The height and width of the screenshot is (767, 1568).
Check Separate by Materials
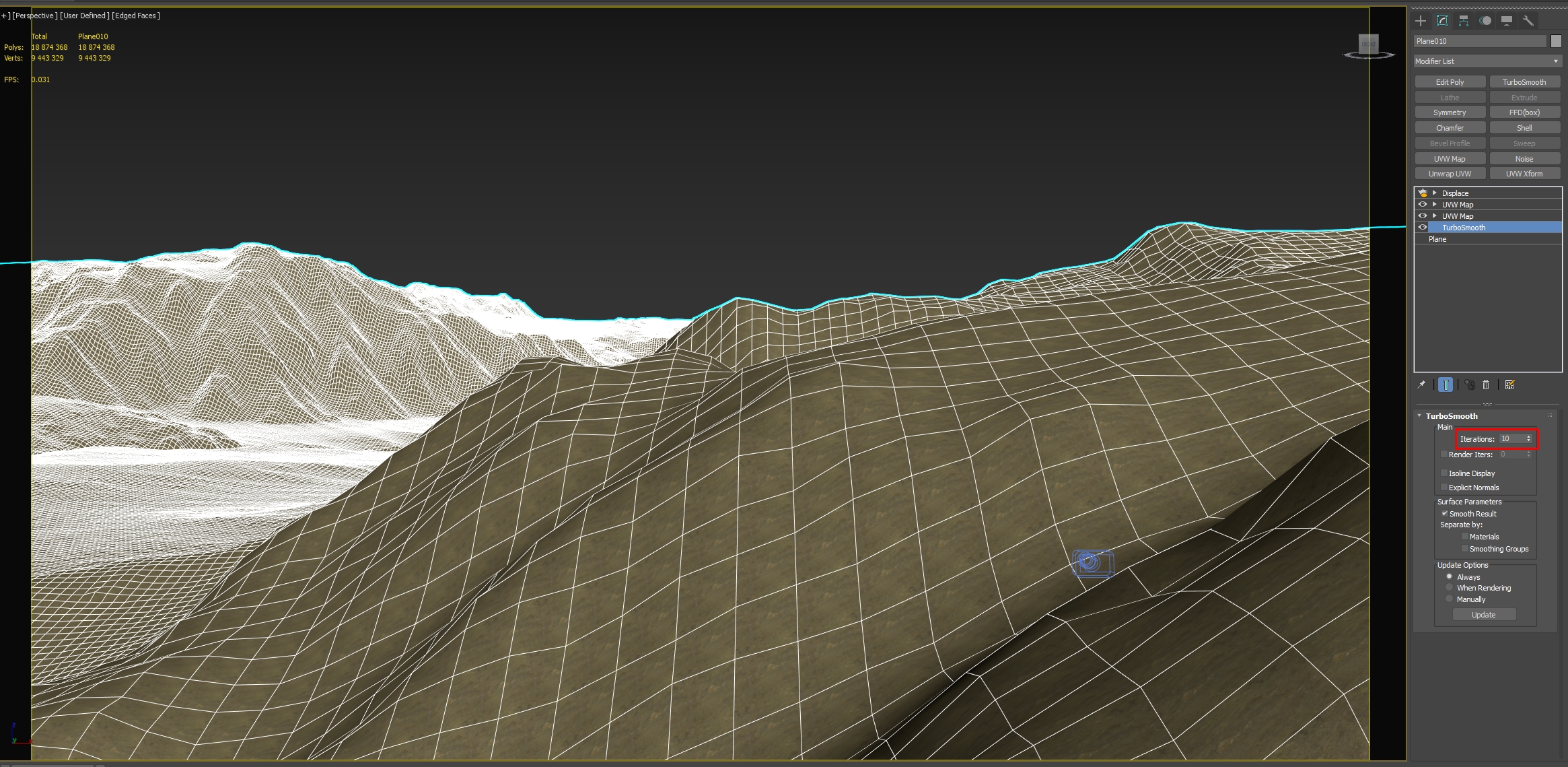[x=1465, y=536]
